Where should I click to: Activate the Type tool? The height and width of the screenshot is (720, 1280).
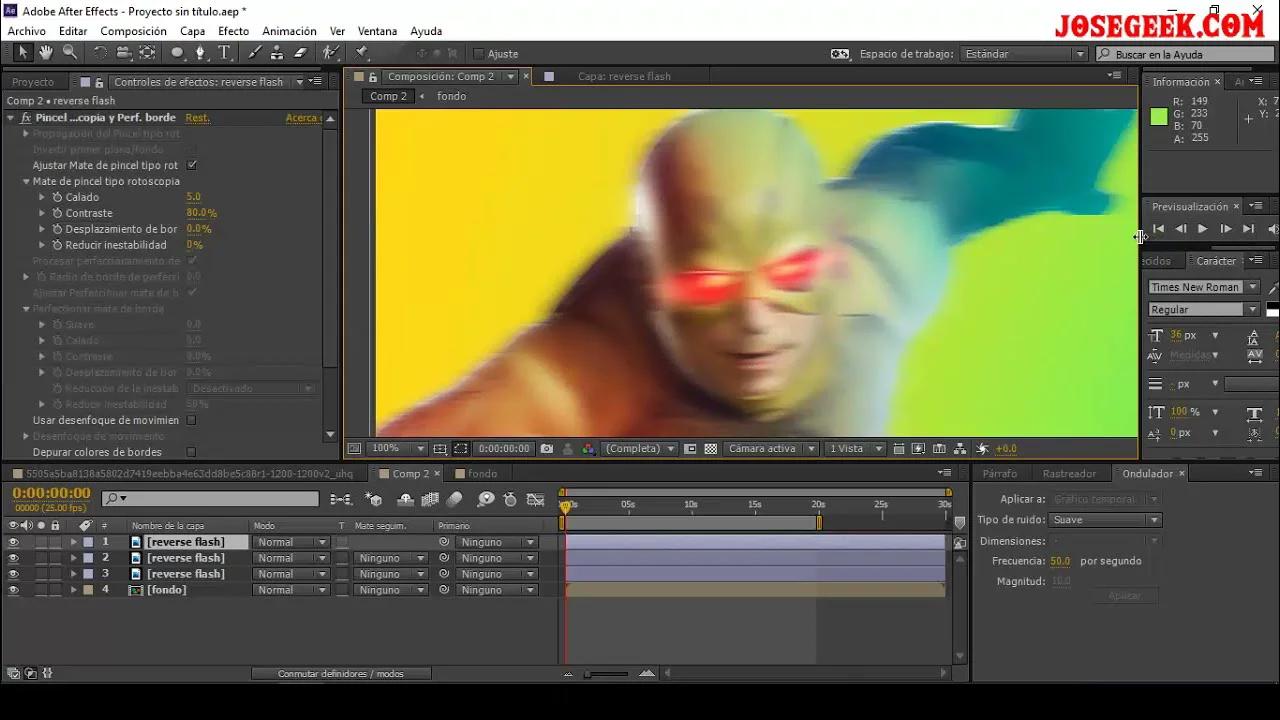coord(225,55)
